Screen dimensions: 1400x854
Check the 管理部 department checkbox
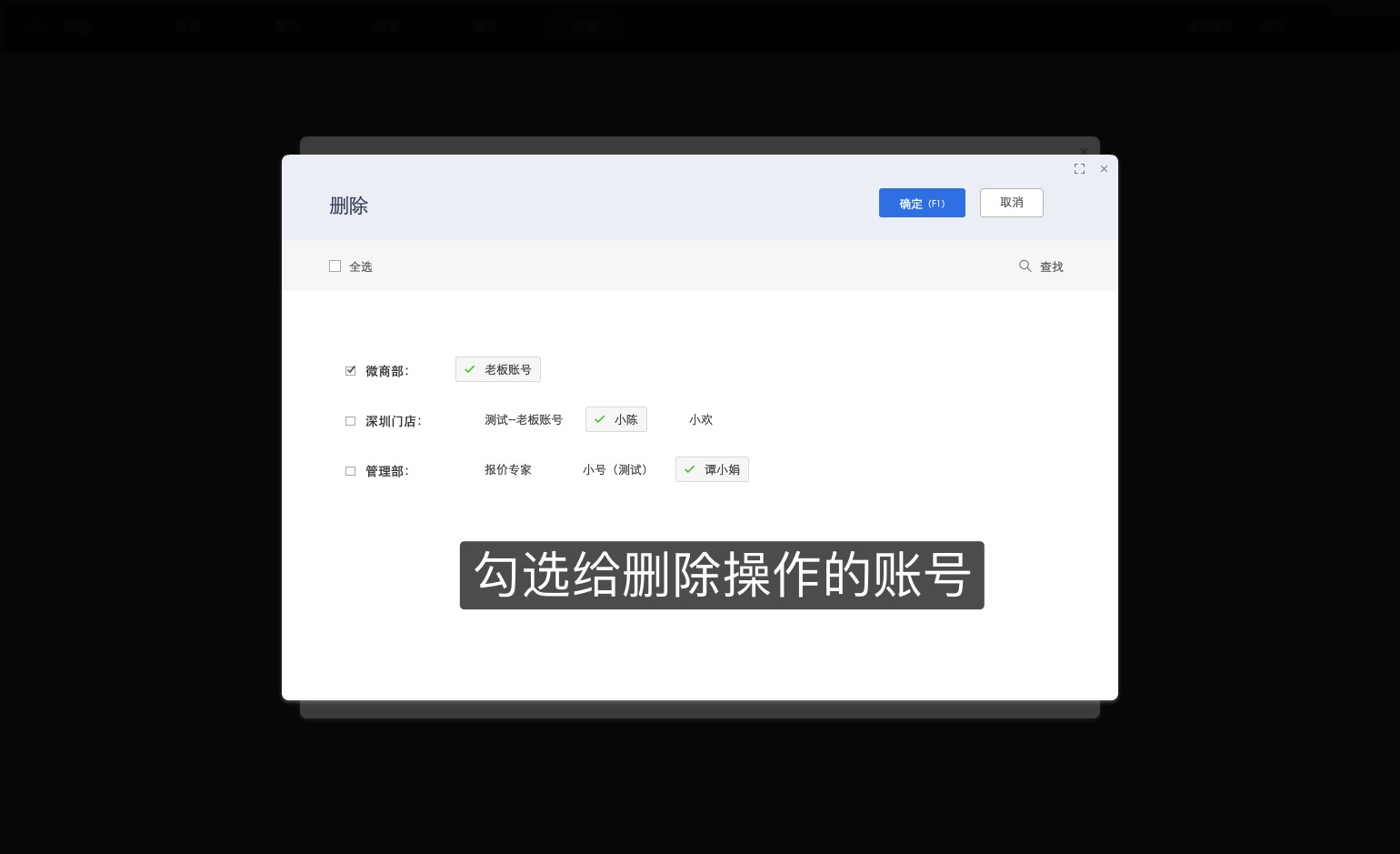pyautogui.click(x=350, y=471)
